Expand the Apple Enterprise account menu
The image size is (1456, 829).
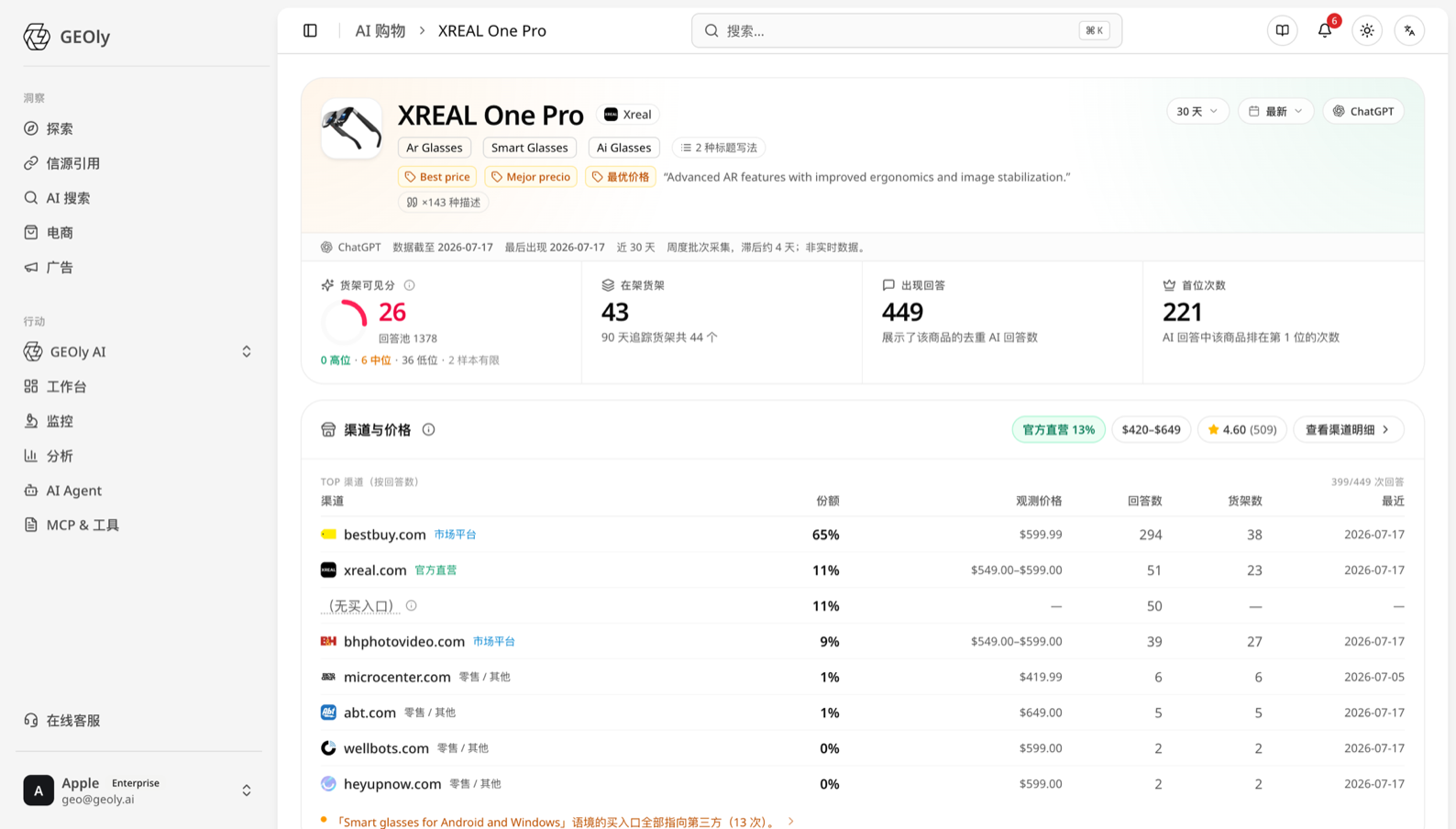pyautogui.click(x=138, y=790)
